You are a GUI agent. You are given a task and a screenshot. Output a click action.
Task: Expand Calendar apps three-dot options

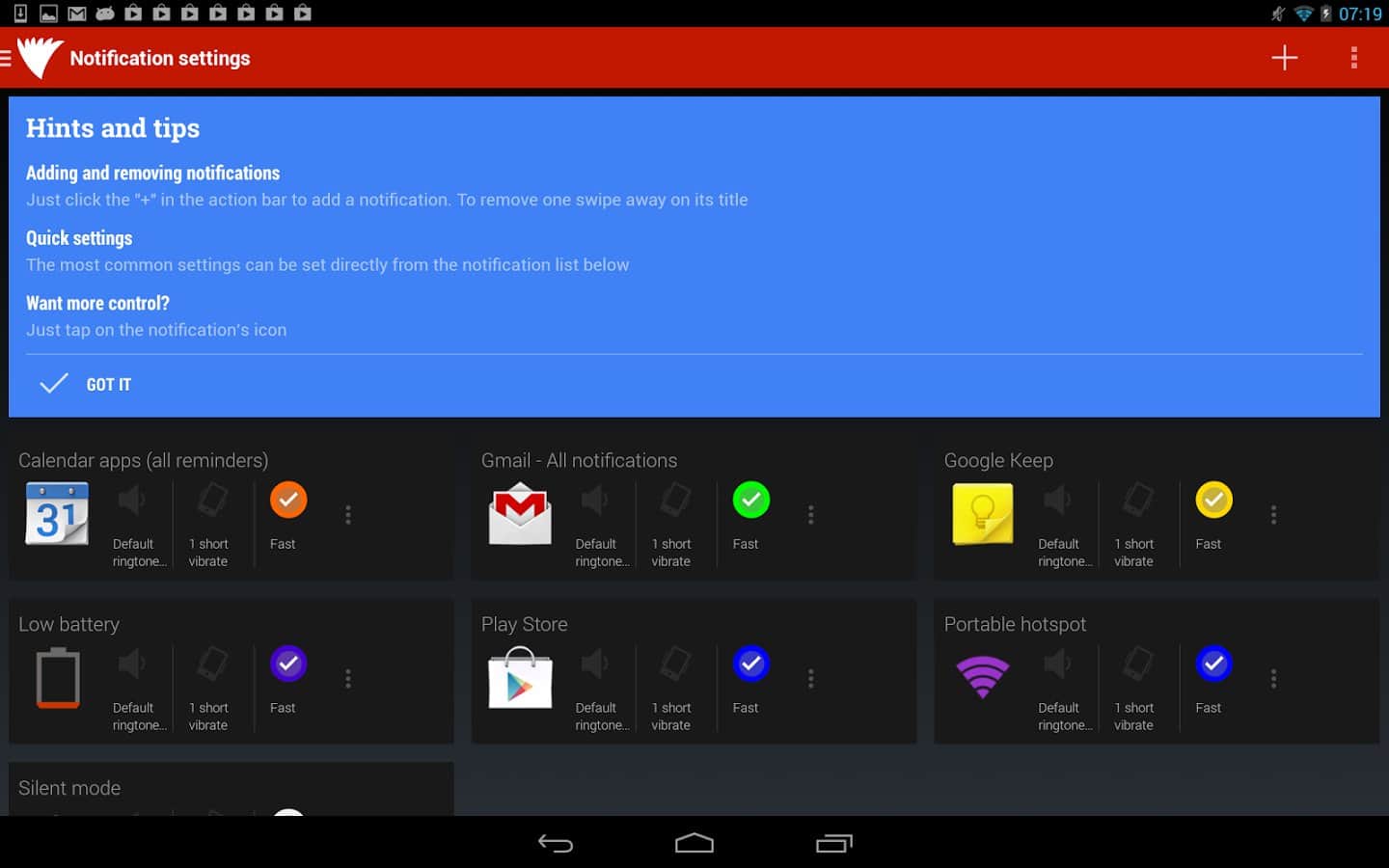pos(348,515)
